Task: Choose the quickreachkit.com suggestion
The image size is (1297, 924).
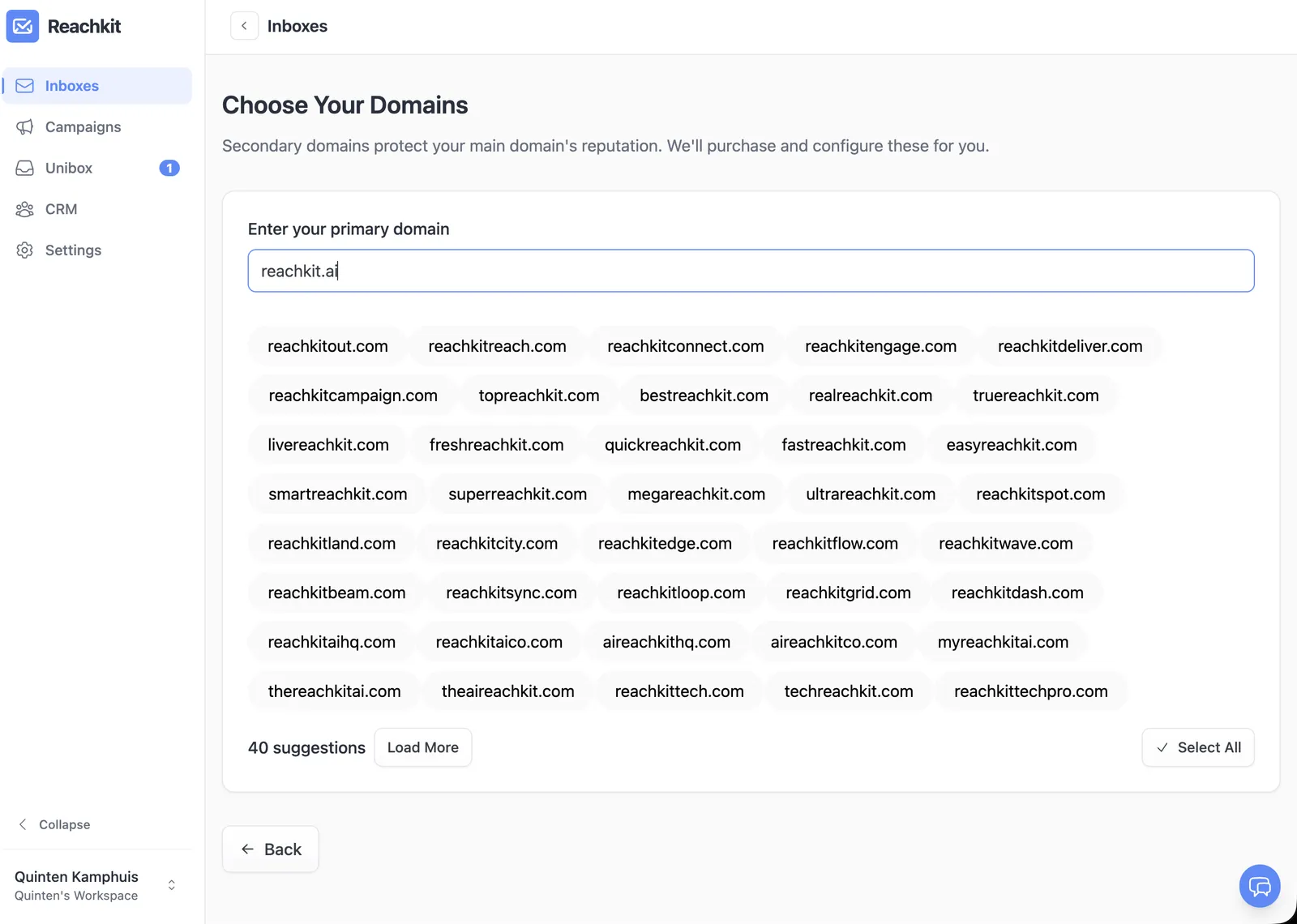Action: click(673, 445)
